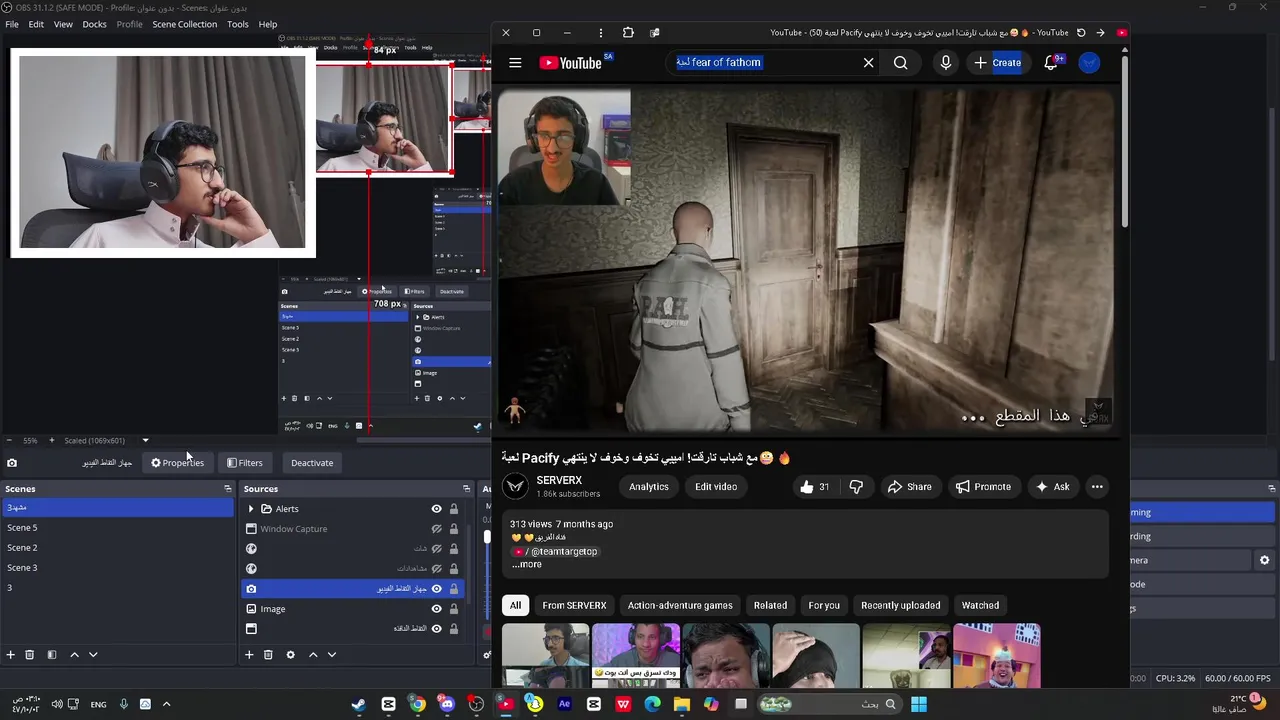This screenshot has height=720, width=1280.
Task: Remove selected scene with trash icon
Action: click(x=30, y=655)
